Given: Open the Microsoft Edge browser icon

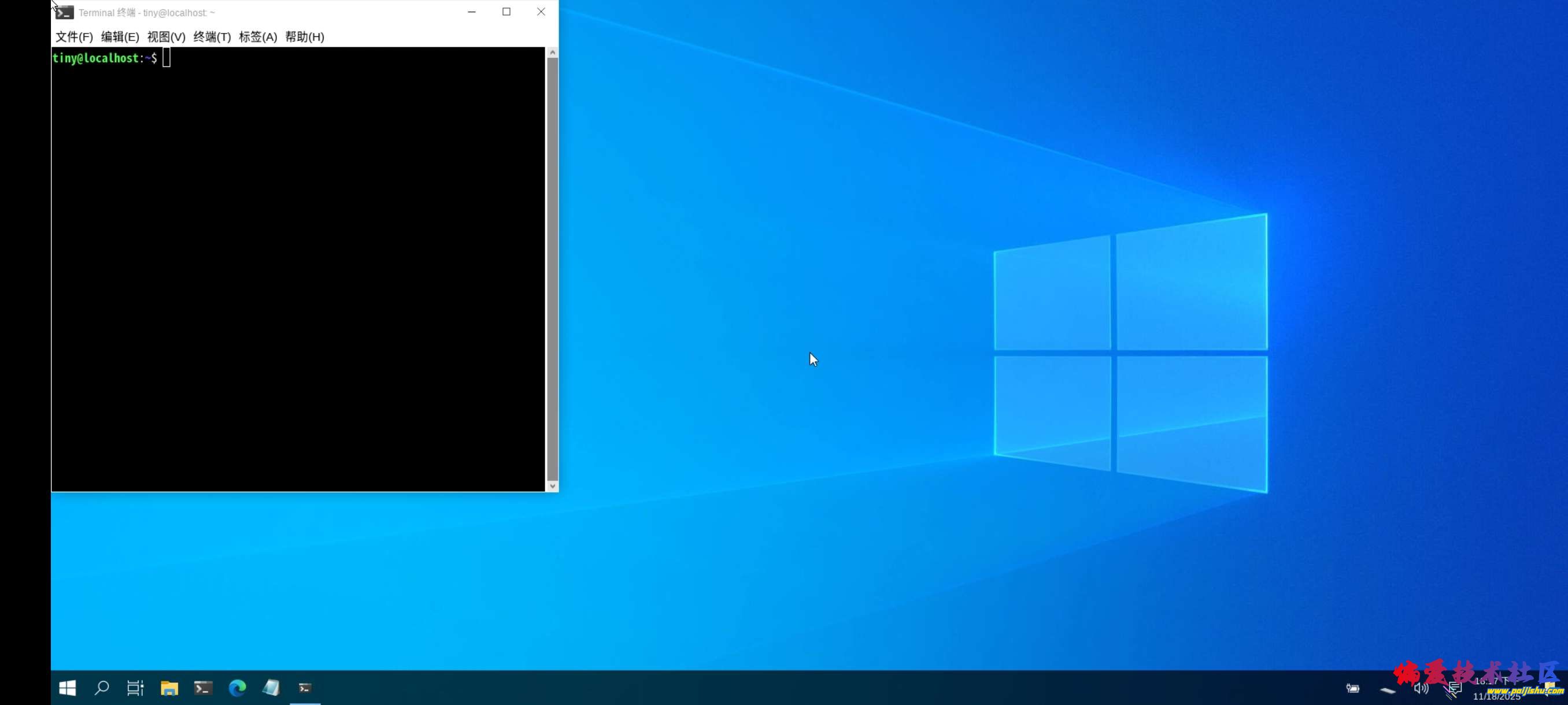Looking at the screenshot, I should [238, 688].
